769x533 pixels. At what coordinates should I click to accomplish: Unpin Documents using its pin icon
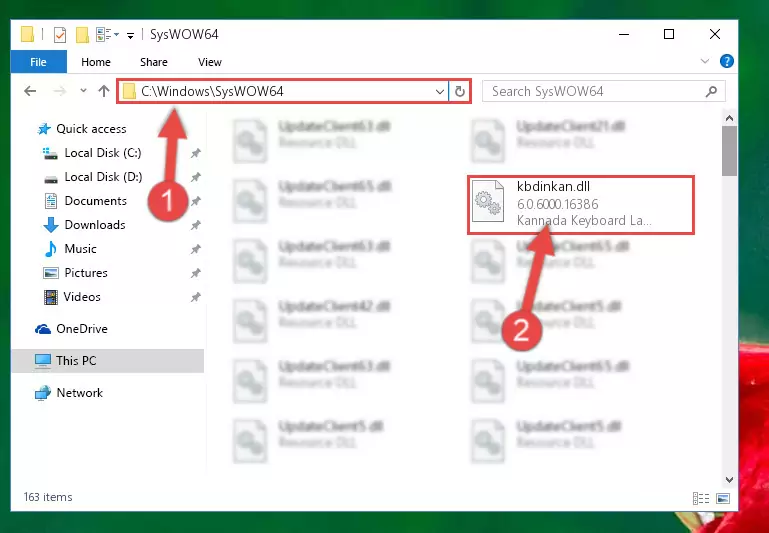coord(195,201)
